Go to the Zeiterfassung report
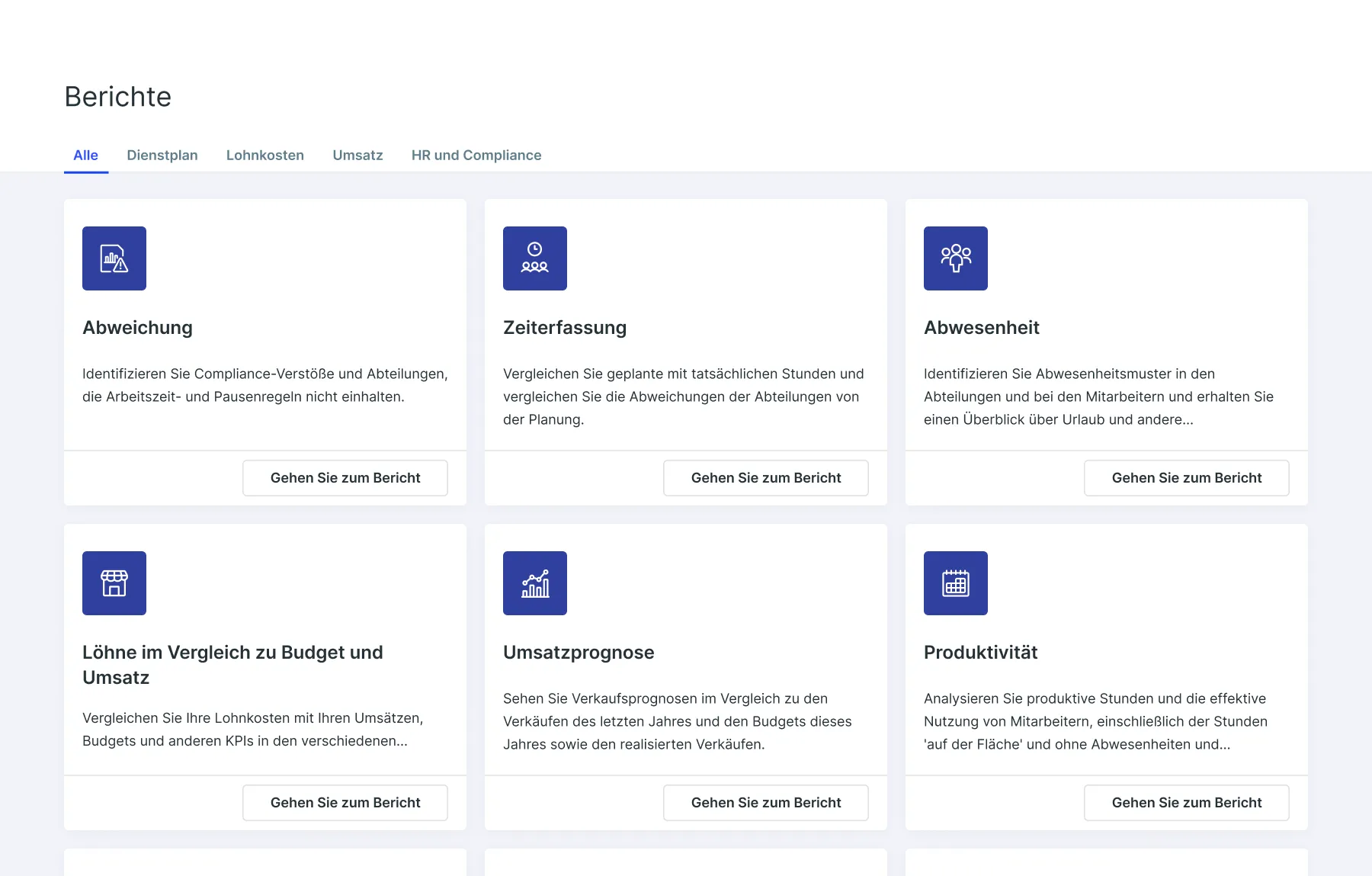The height and width of the screenshot is (876, 1372). coord(766,478)
